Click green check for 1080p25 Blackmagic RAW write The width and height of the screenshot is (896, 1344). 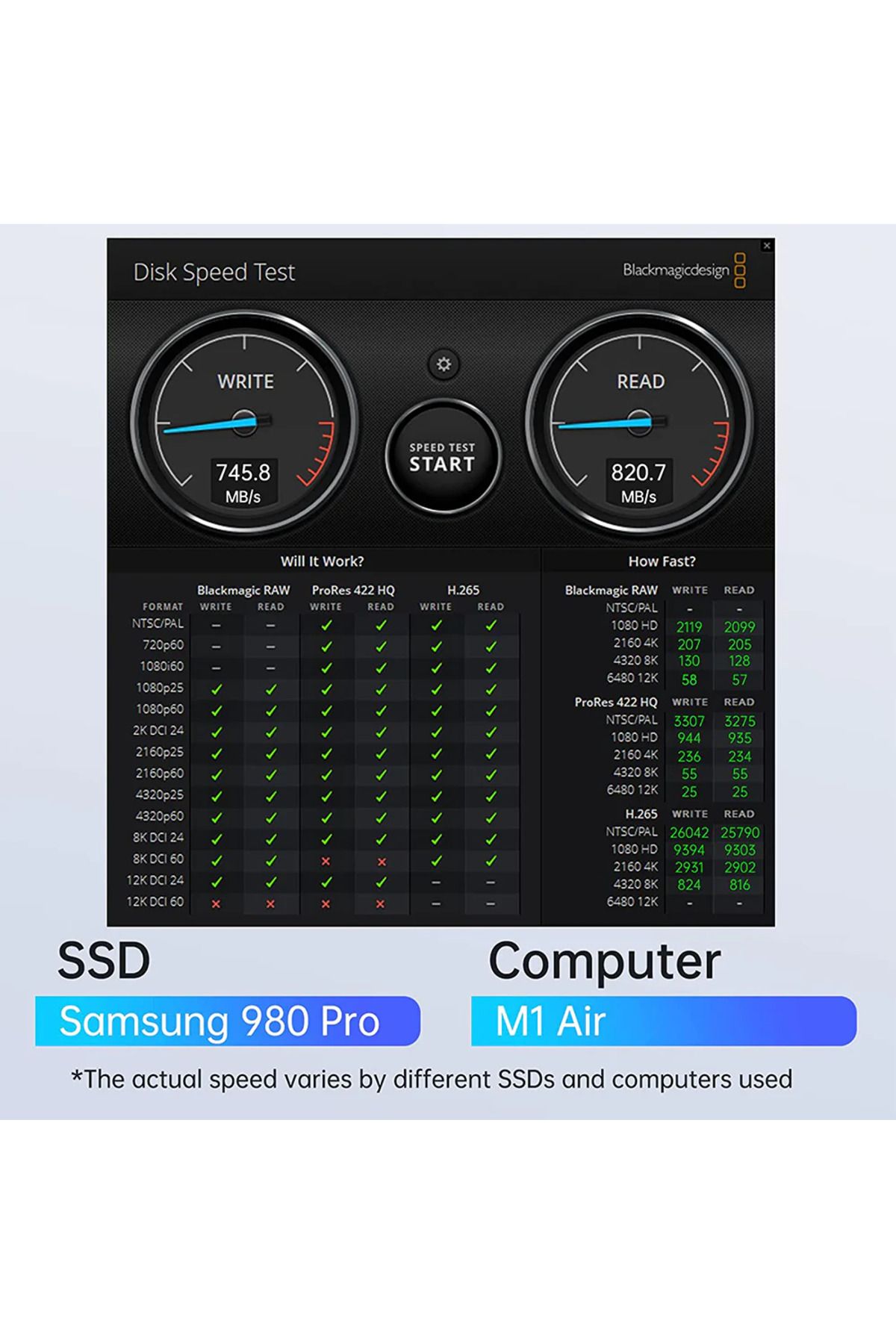(x=216, y=689)
